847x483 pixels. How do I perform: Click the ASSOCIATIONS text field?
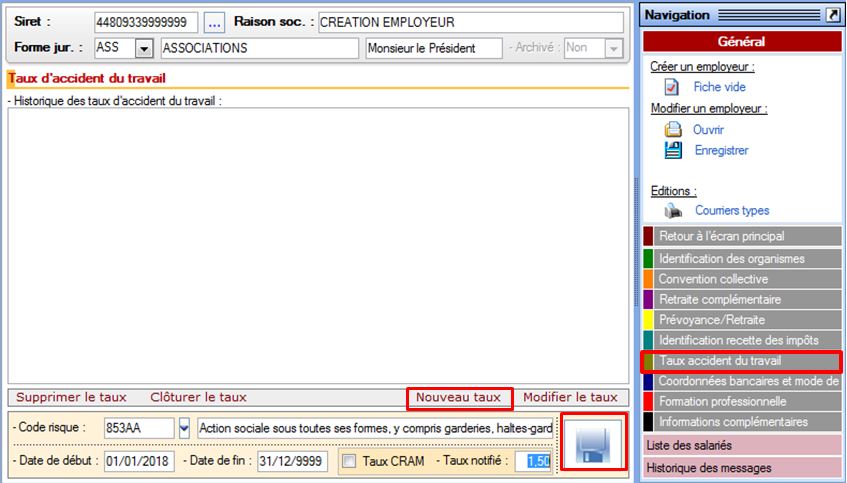[260, 49]
